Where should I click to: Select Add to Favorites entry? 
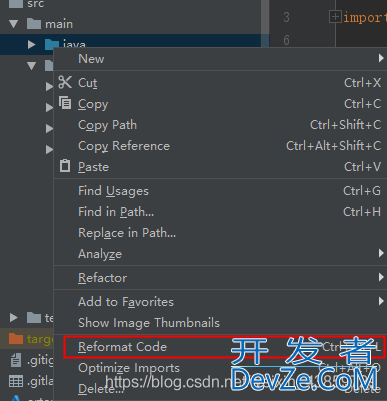[220, 302]
